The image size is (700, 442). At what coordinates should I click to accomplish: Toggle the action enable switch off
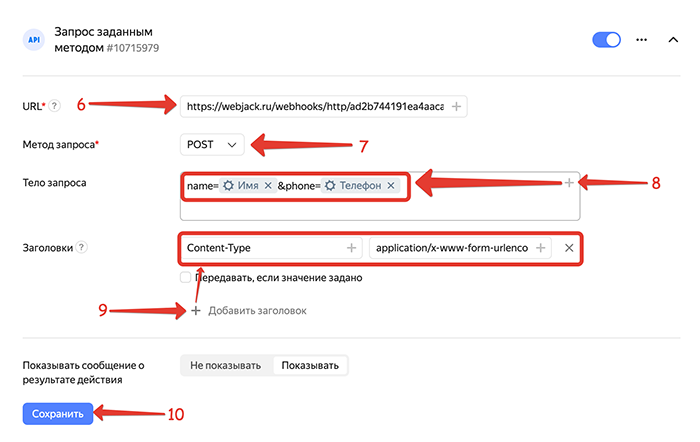coord(606,40)
